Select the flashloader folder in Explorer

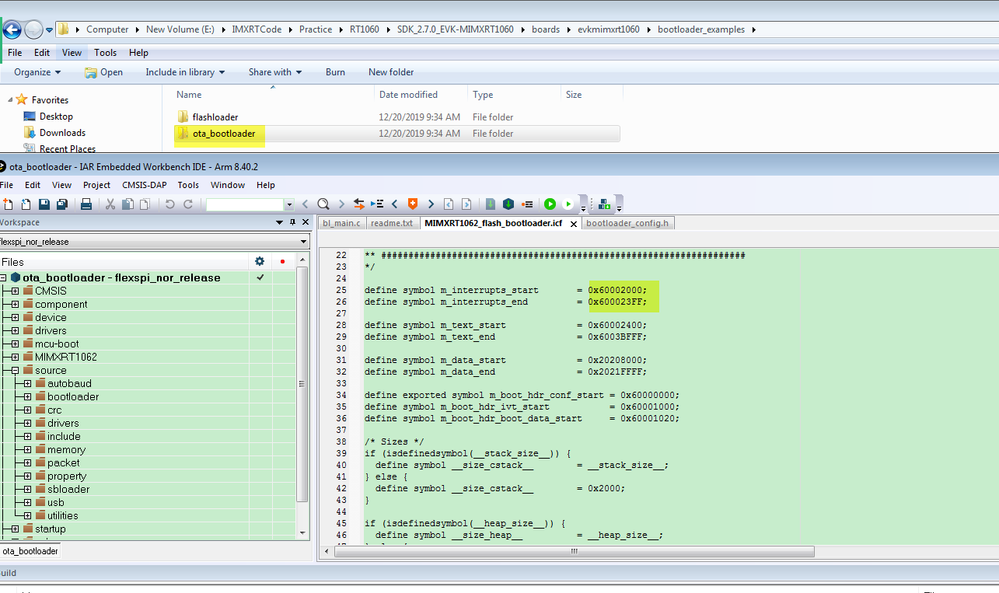[214, 117]
